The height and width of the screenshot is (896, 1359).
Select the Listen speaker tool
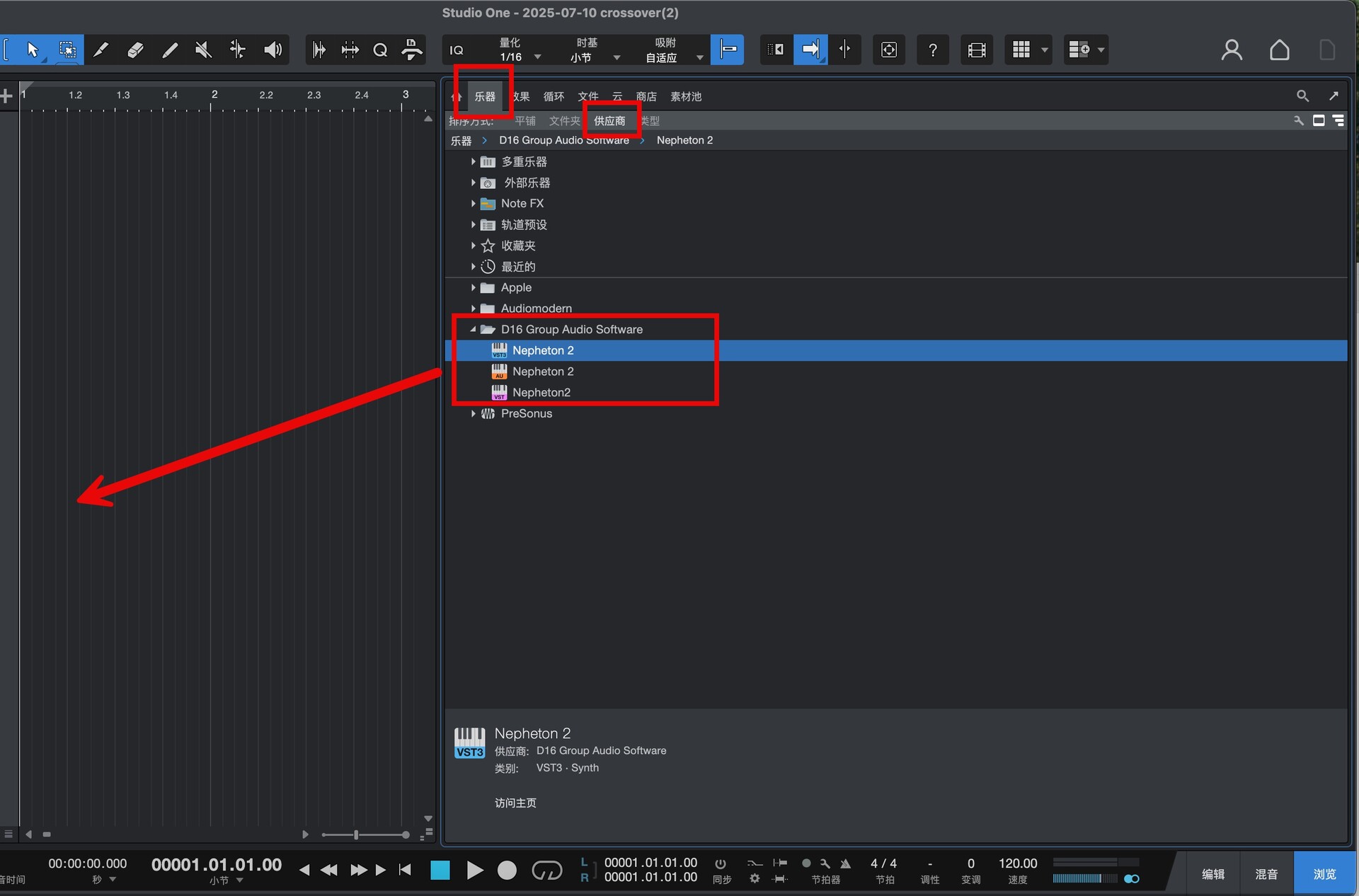[x=273, y=50]
